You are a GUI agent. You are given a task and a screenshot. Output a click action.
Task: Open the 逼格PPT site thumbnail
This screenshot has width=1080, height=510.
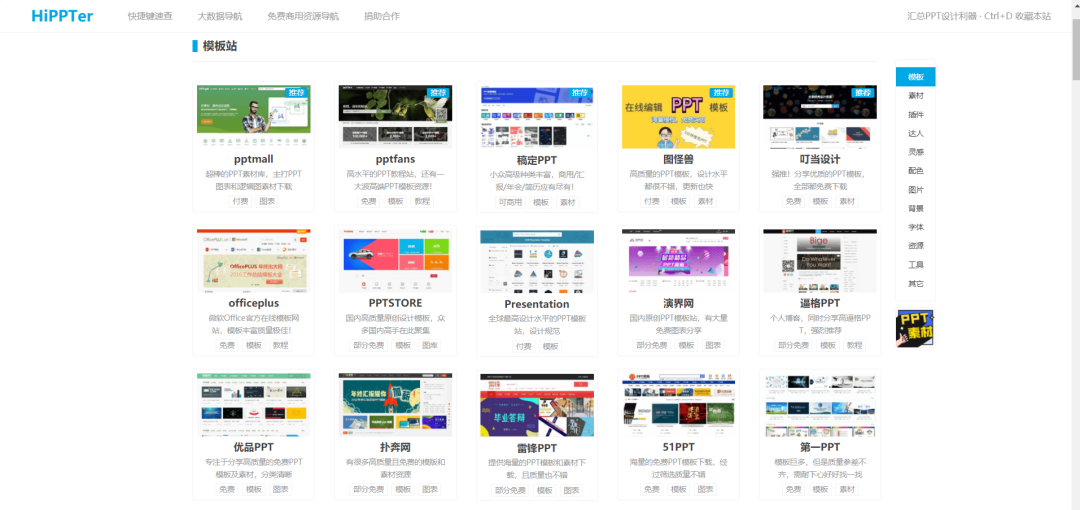[820, 261]
